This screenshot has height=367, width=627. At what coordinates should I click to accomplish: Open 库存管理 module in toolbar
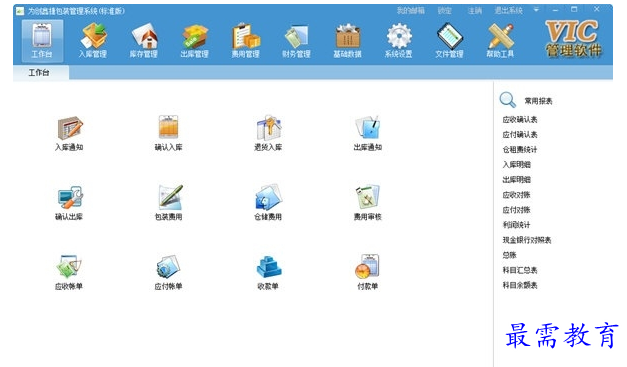pyautogui.click(x=144, y=41)
